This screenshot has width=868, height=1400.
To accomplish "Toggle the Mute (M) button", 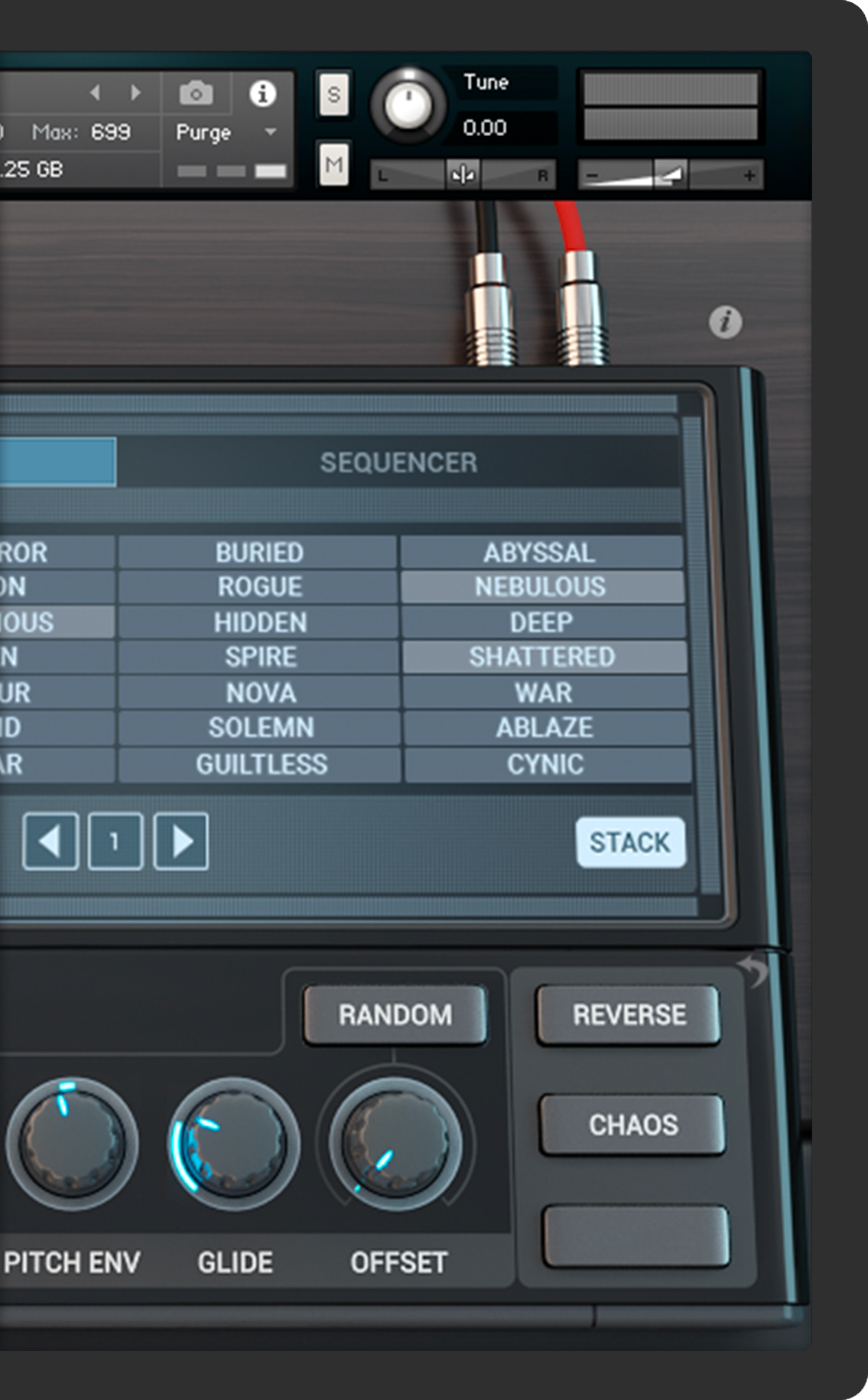I will pos(333,164).
